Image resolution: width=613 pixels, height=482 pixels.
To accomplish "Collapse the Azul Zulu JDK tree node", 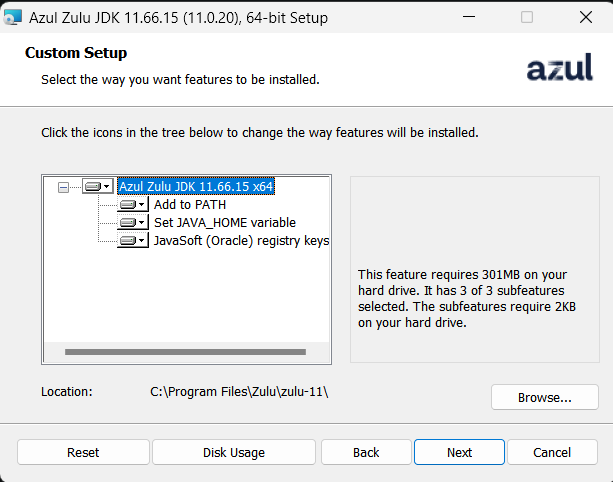I will pyautogui.click(x=63, y=187).
